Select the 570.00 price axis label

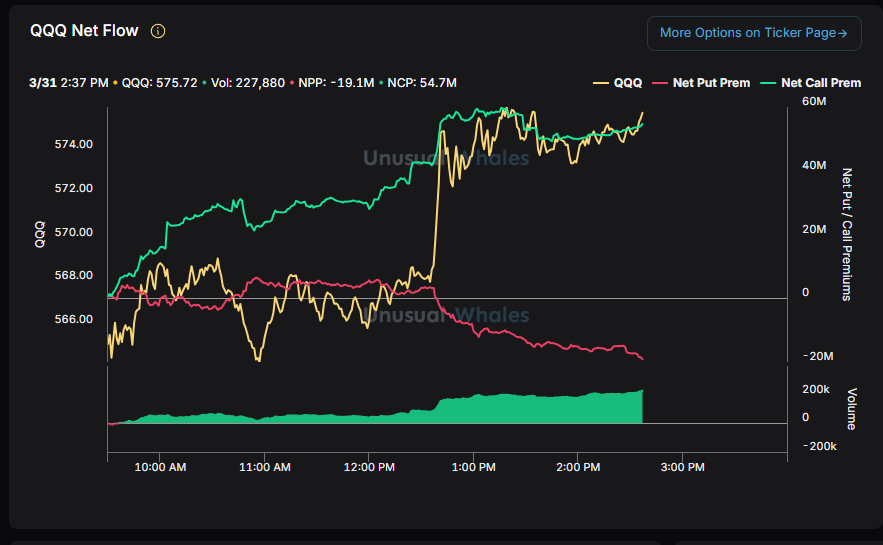pyautogui.click(x=74, y=232)
